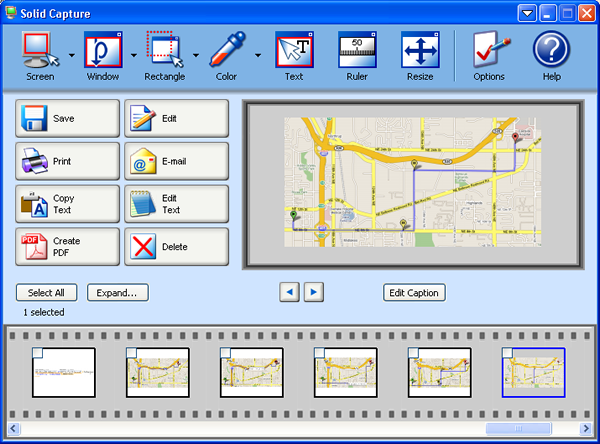Click the Select All button
600x444 pixels.
click(46, 293)
